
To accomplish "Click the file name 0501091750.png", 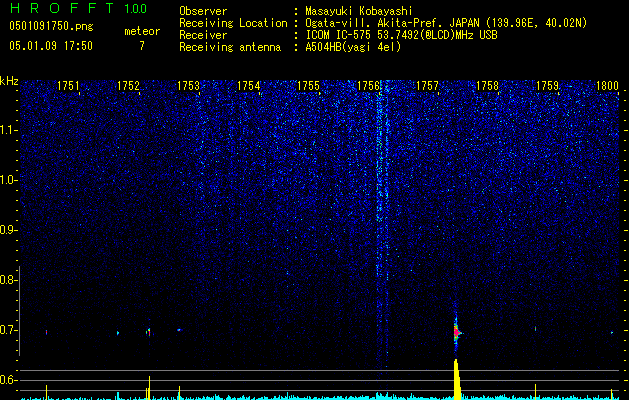I will coord(51,27).
